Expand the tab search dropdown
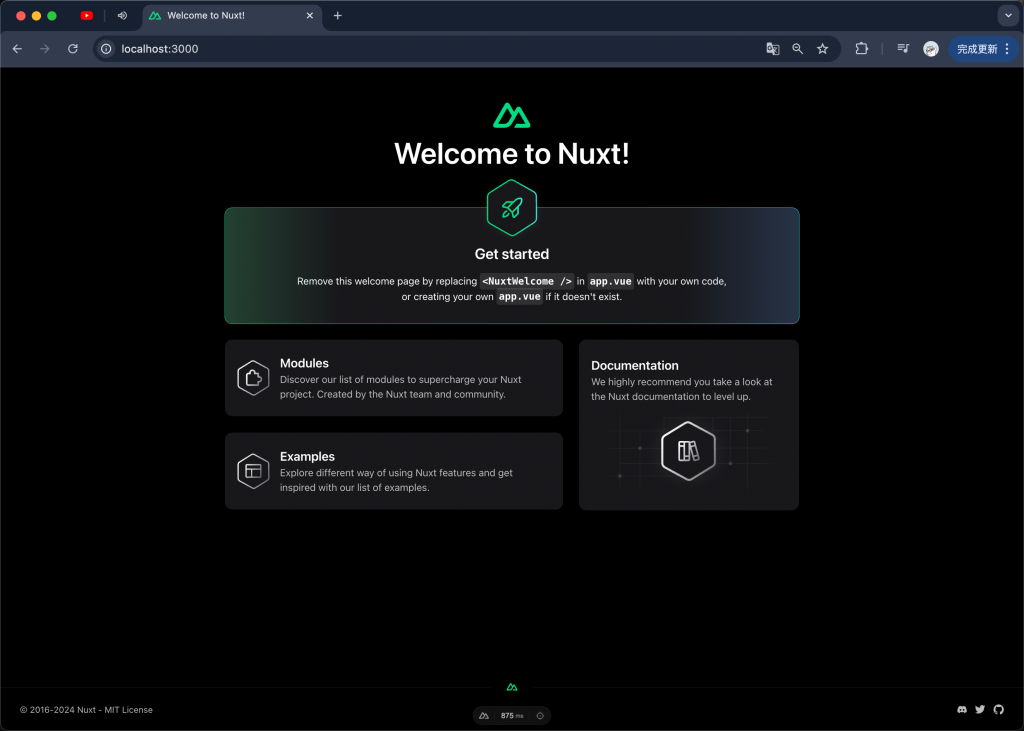 1008,16
